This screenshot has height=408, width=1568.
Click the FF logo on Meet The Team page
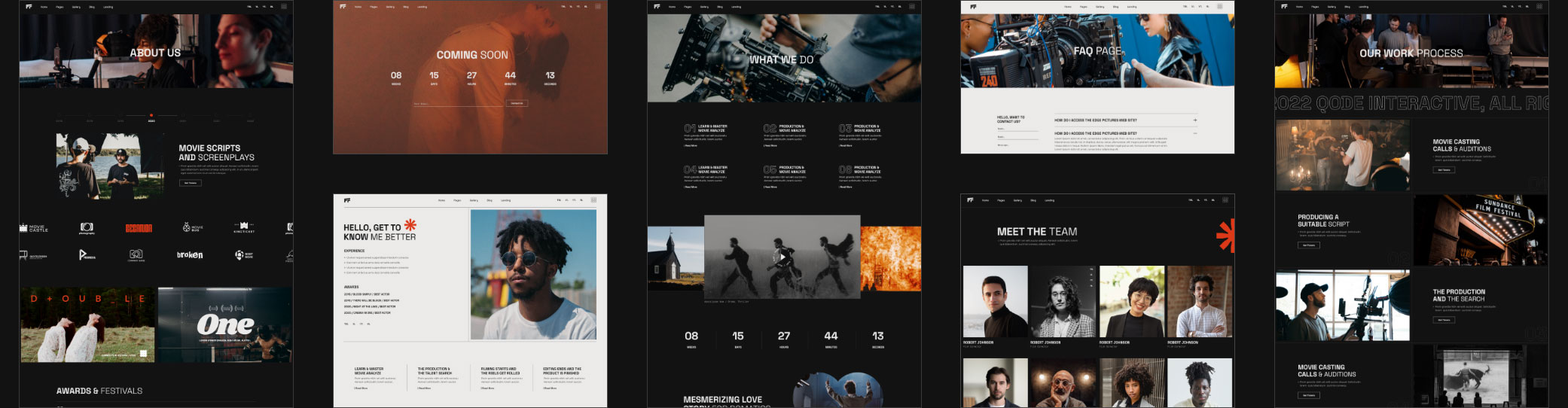coord(970,200)
